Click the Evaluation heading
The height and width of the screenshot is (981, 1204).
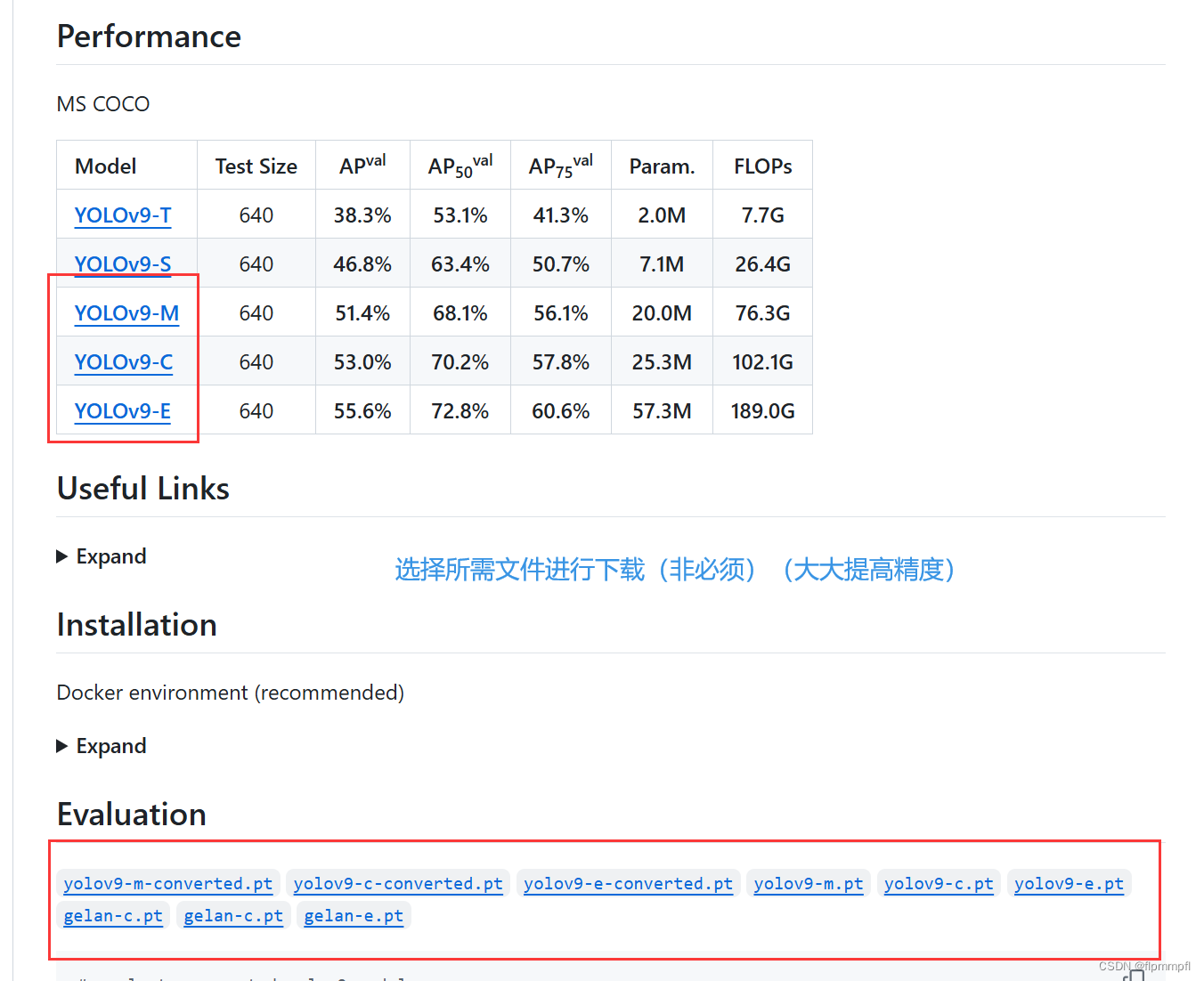[132, 815]
